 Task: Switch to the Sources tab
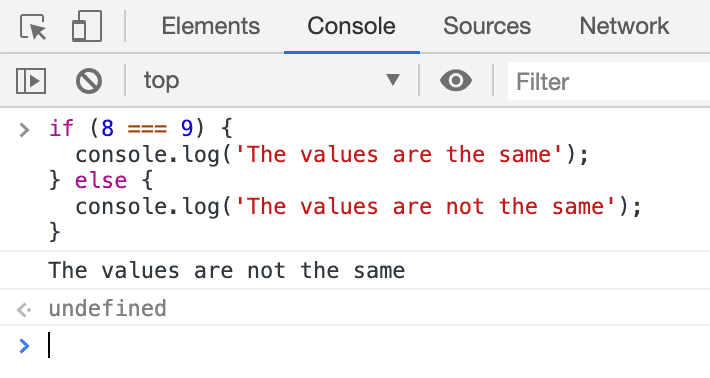click(487, 26)
